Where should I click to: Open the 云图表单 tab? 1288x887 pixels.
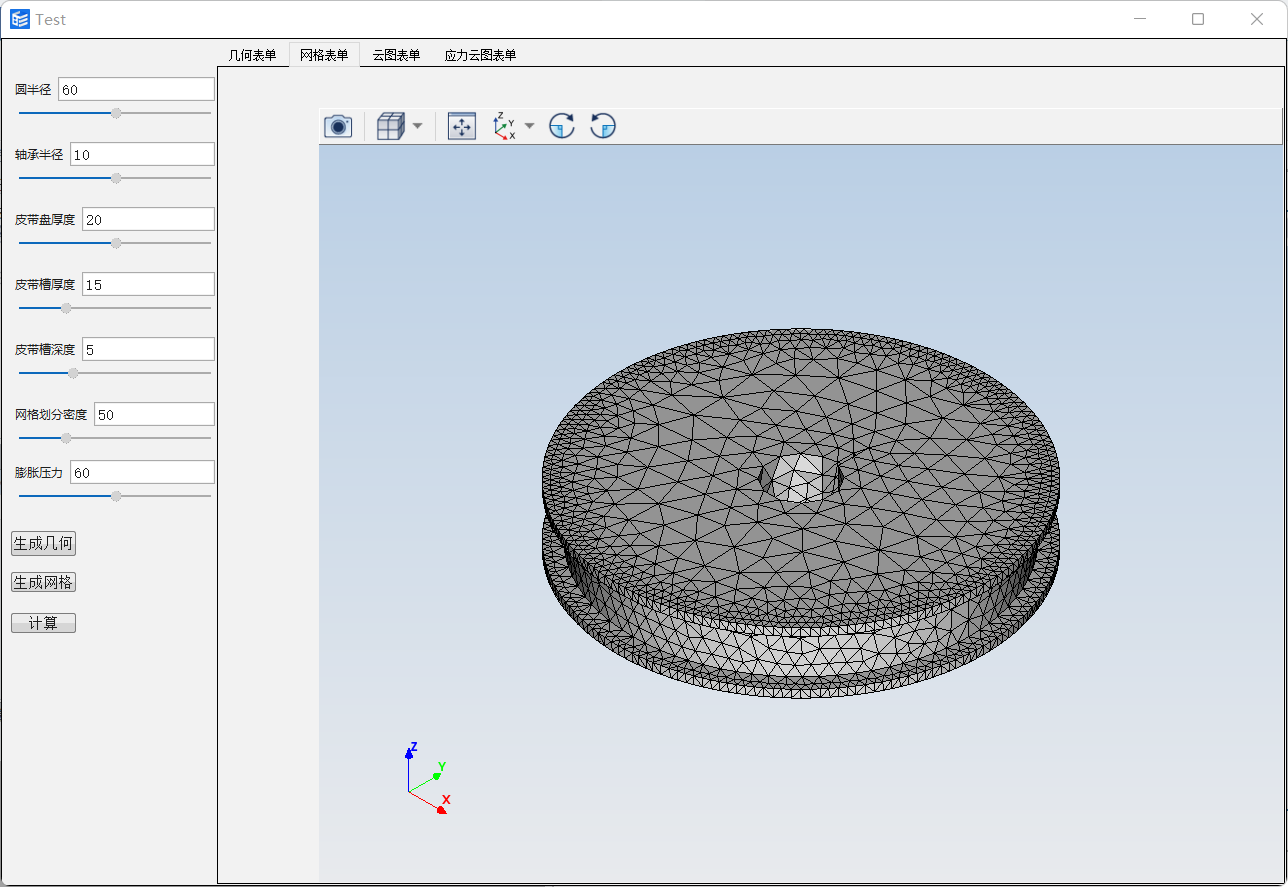coord(396,55)
